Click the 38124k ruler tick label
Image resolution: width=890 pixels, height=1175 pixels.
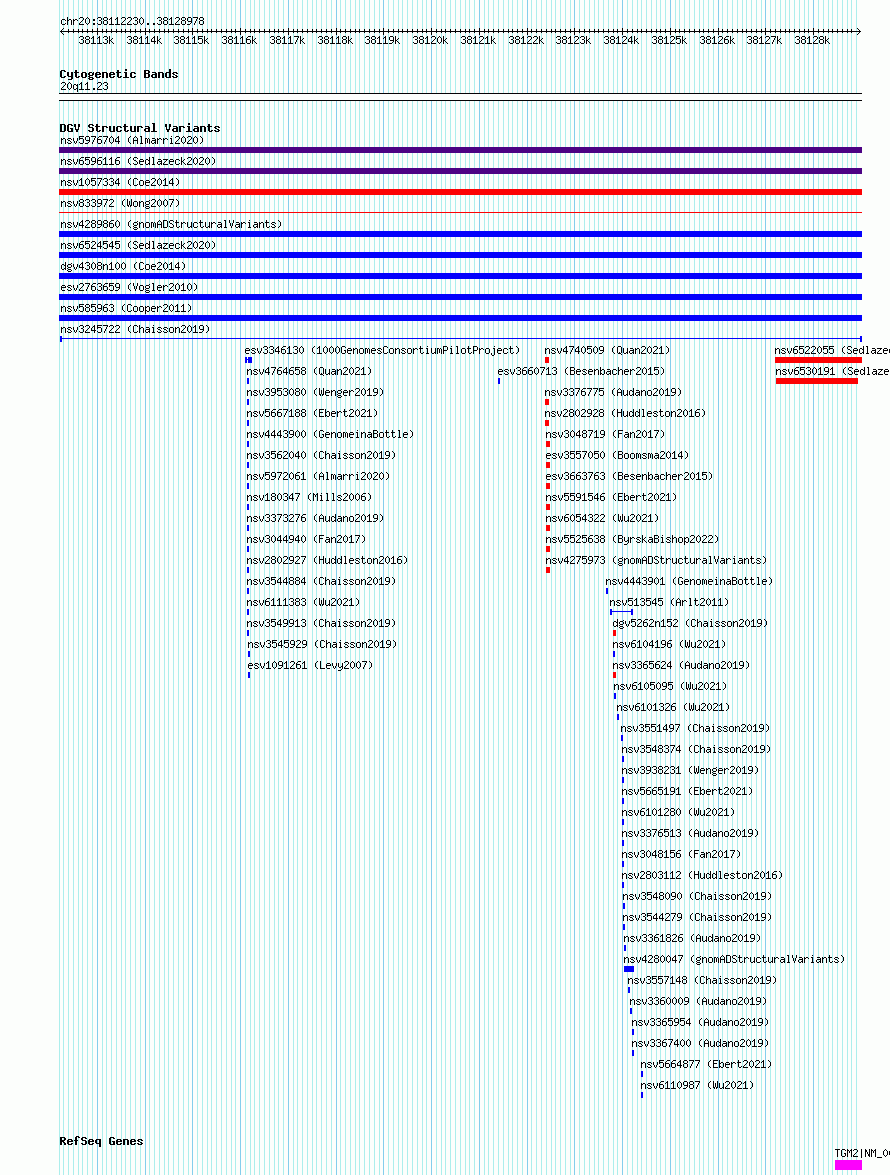621,40
